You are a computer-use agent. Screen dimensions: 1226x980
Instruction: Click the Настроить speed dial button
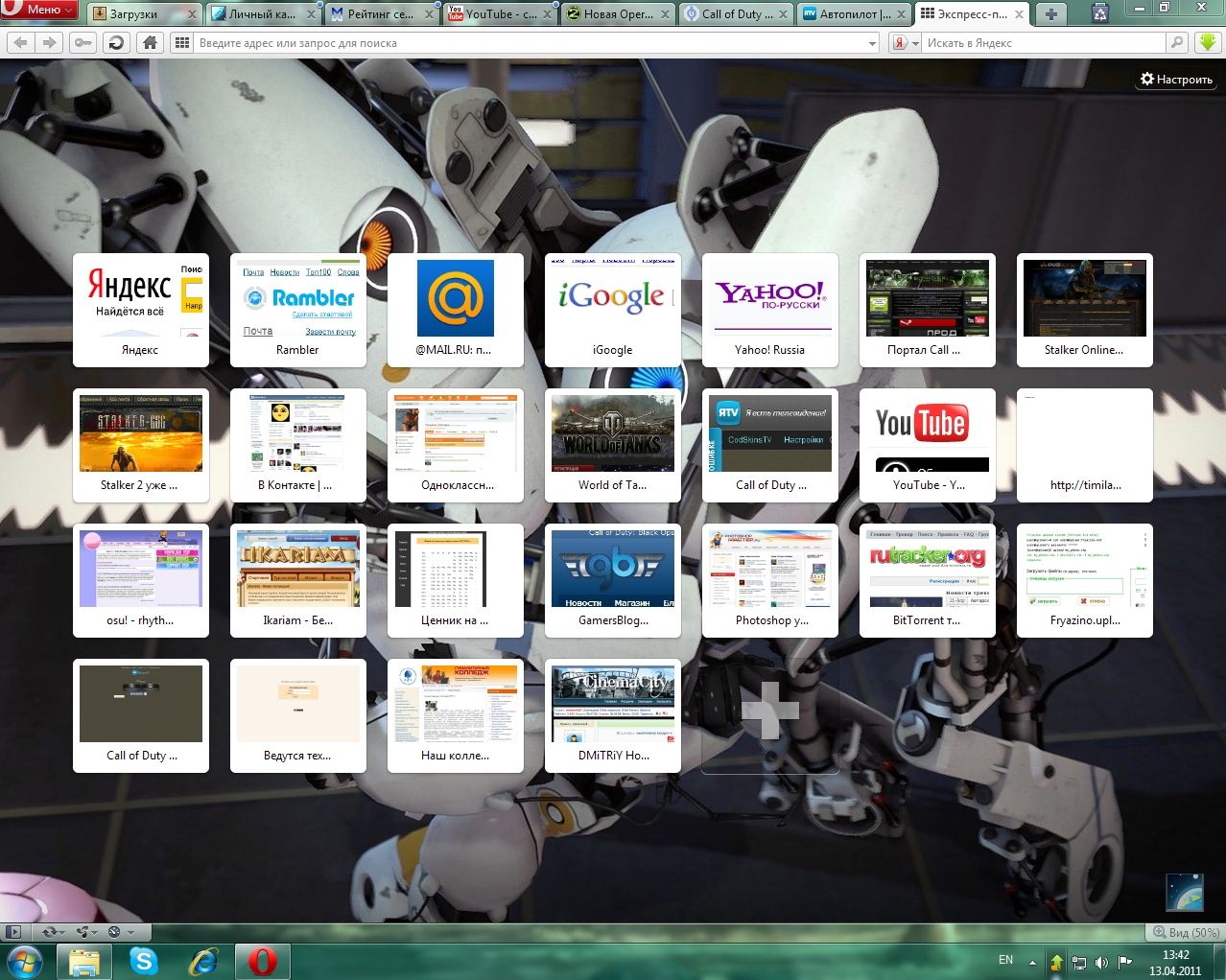1177,80
